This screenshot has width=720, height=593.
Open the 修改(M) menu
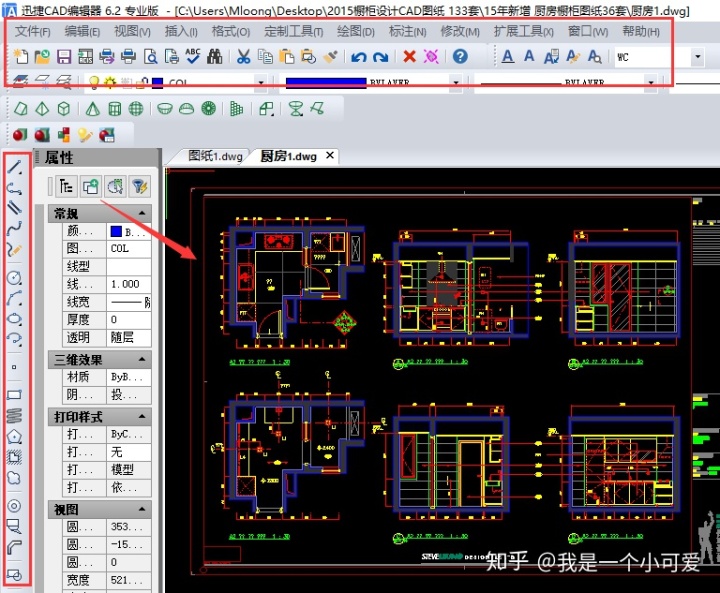(460, 31)
